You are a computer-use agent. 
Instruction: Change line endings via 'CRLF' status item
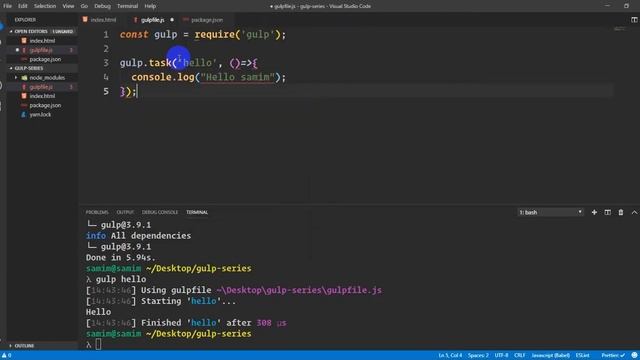click(x=520, y=356)
